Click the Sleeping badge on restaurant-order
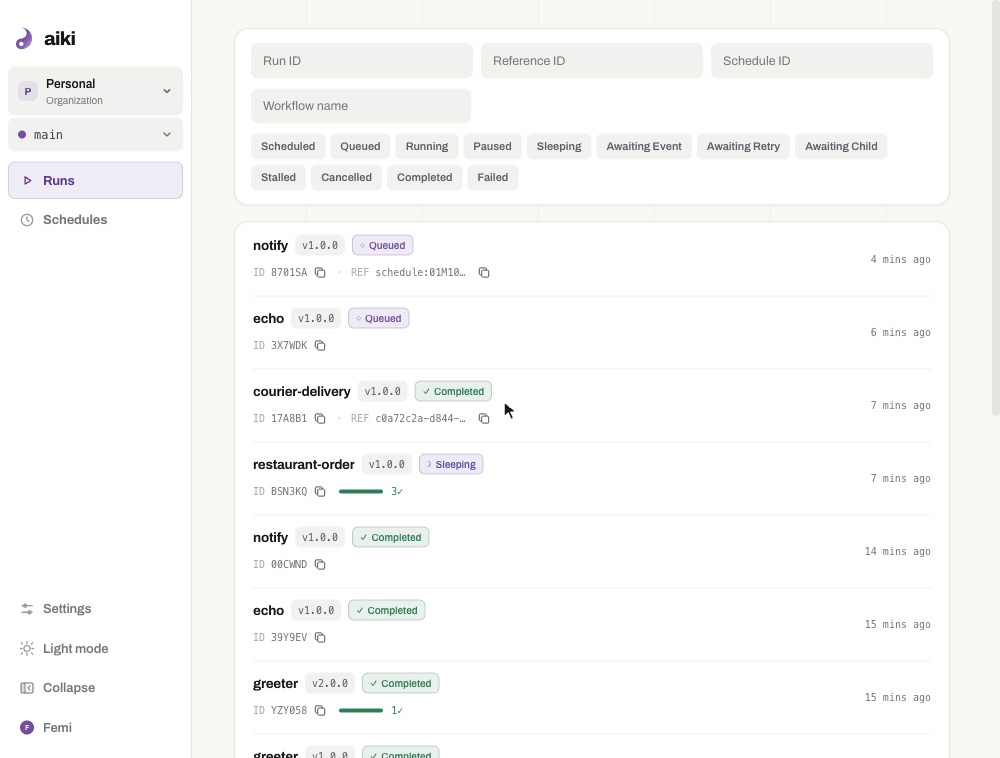 451,465
